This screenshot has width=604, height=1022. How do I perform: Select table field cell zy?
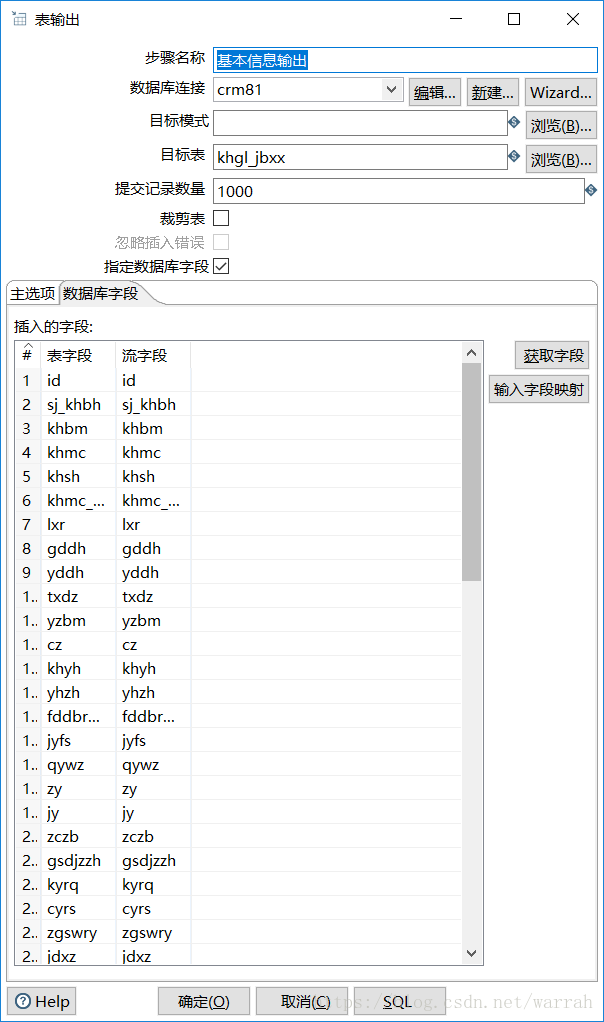tap(78, 789)
